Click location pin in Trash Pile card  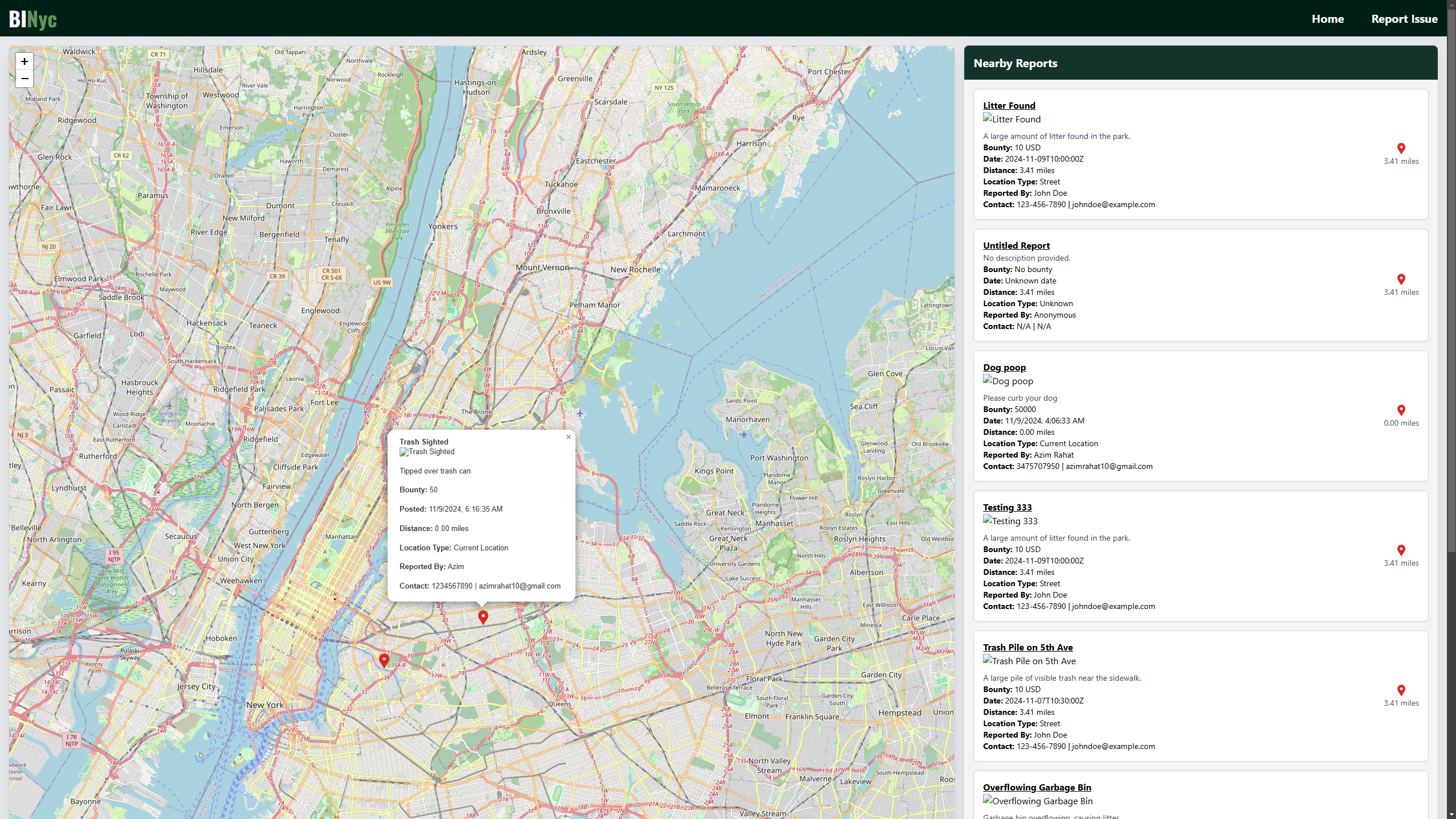tap(1401, 690)
